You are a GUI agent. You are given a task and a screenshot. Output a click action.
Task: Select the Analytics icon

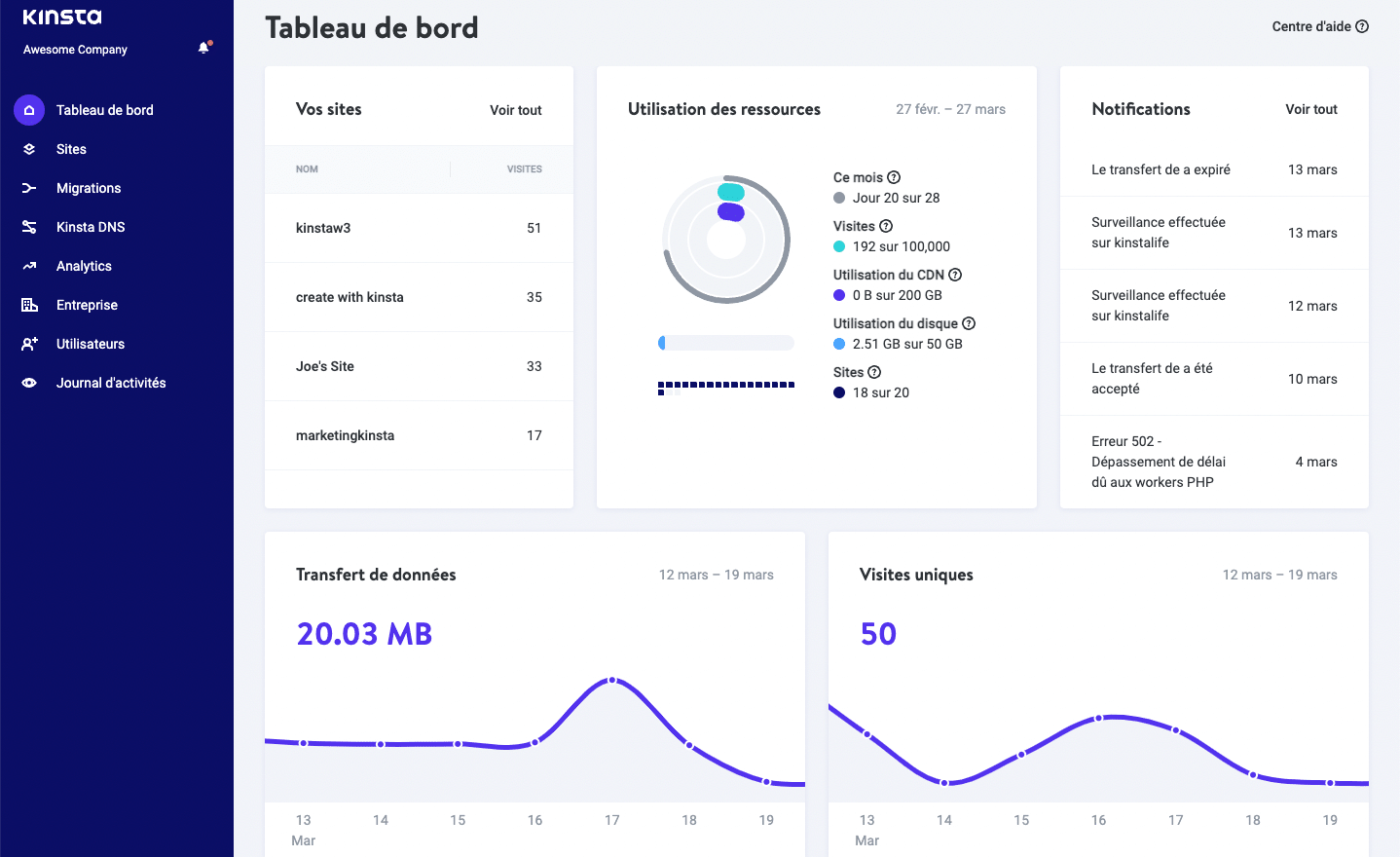click(29, 266)
